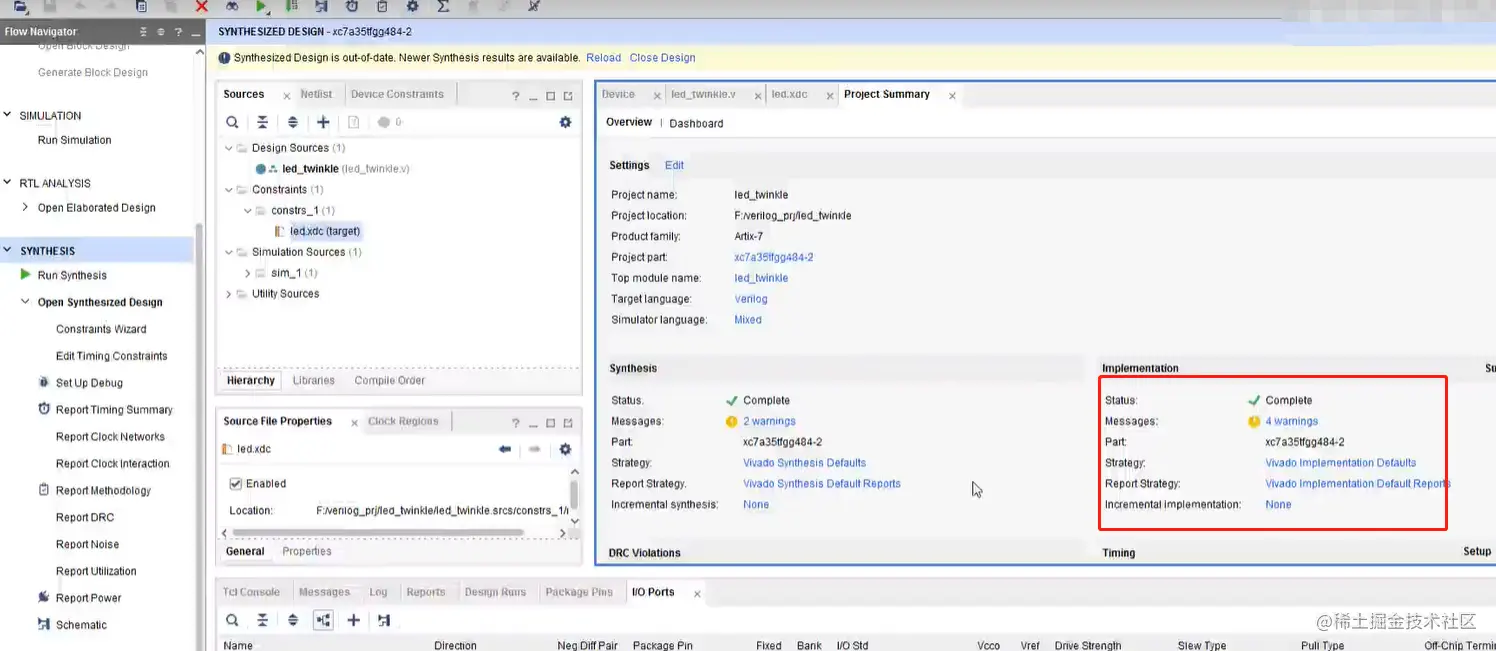1496x651 pixels.
Task: Expand the sim_1 tree node
Action: (x=248, y=273)
